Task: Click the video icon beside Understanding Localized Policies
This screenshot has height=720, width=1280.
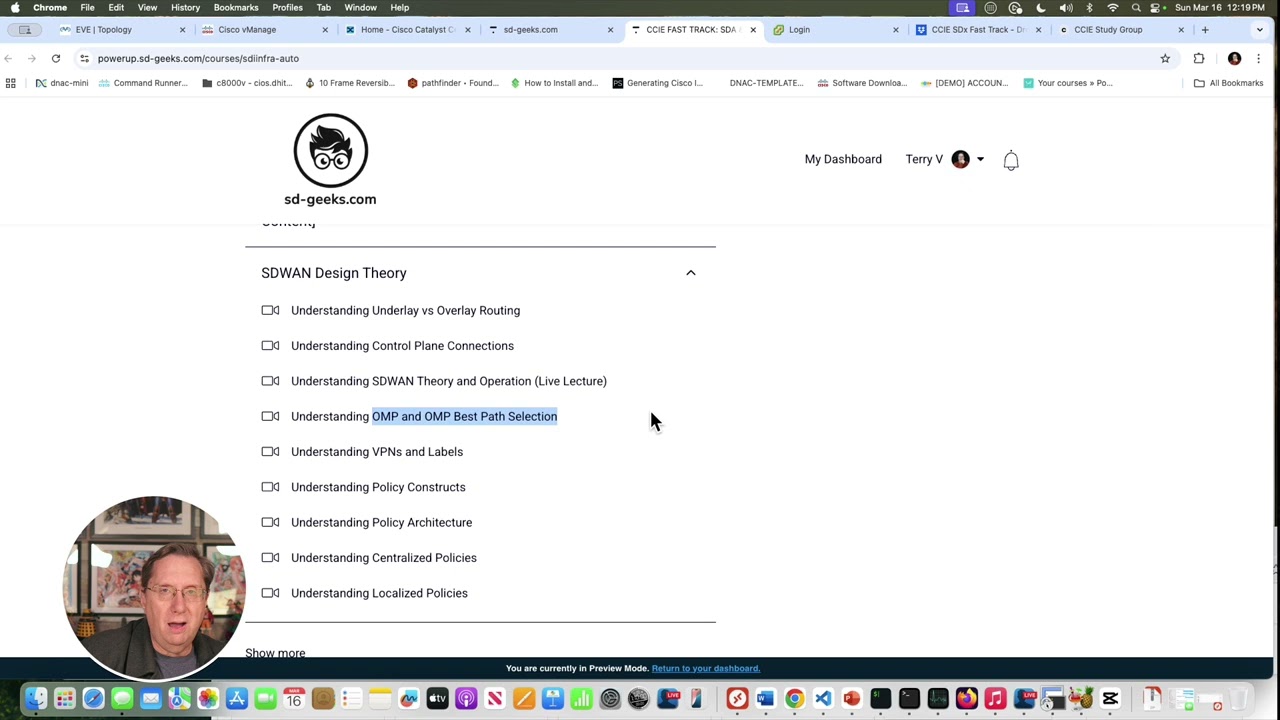Action: [x=270, y=593]
